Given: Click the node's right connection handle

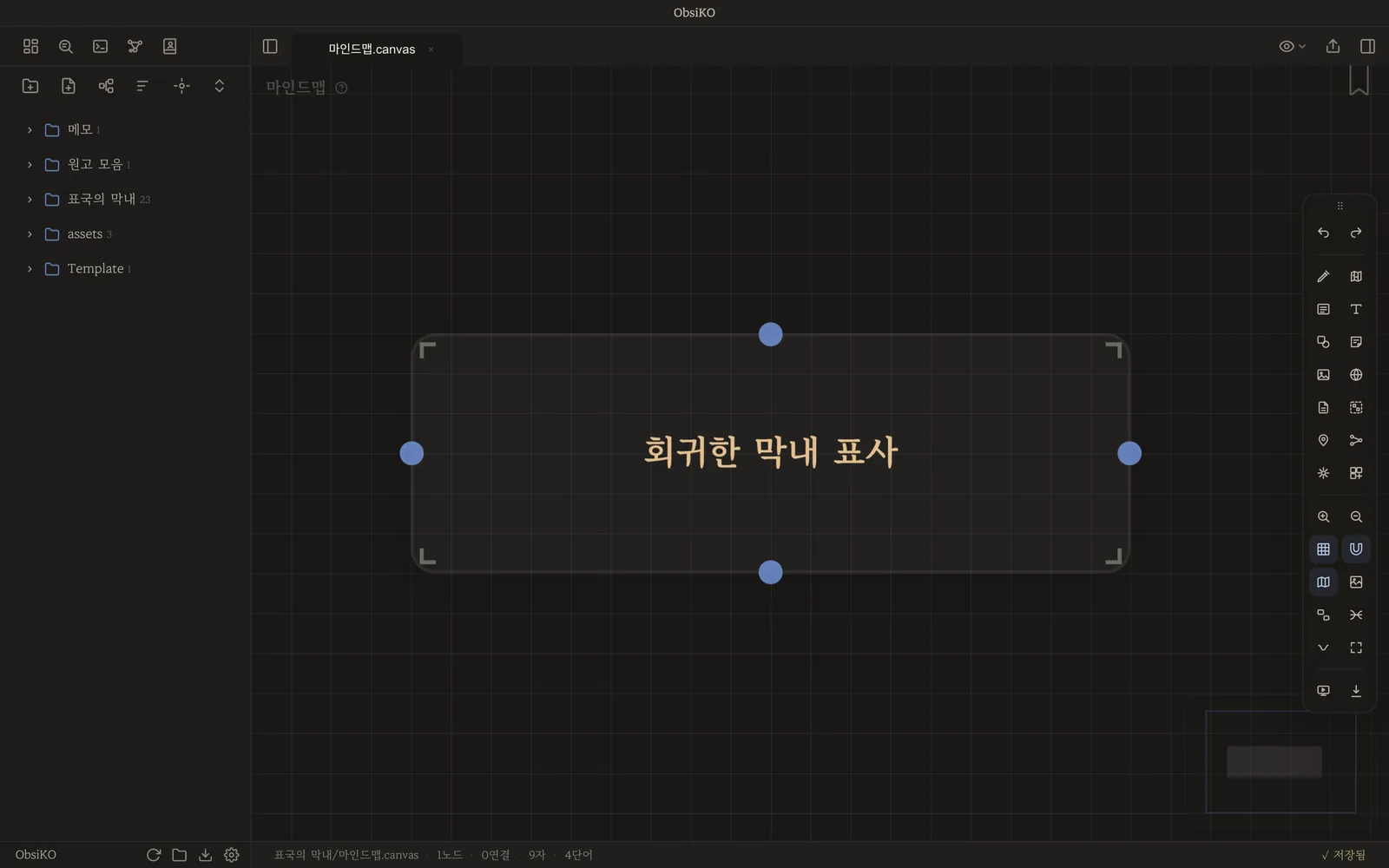Looking at the screenshot, I should 1129,453.
